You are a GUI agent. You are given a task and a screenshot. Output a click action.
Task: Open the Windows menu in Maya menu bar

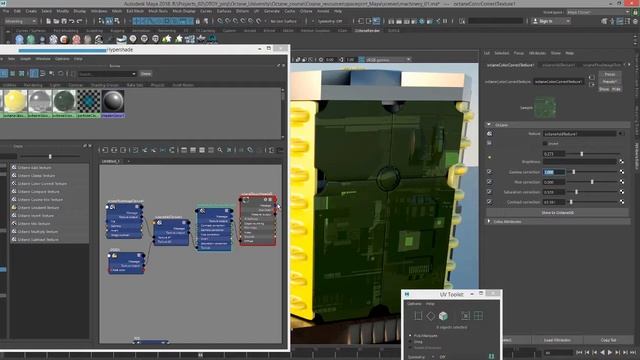99,11
